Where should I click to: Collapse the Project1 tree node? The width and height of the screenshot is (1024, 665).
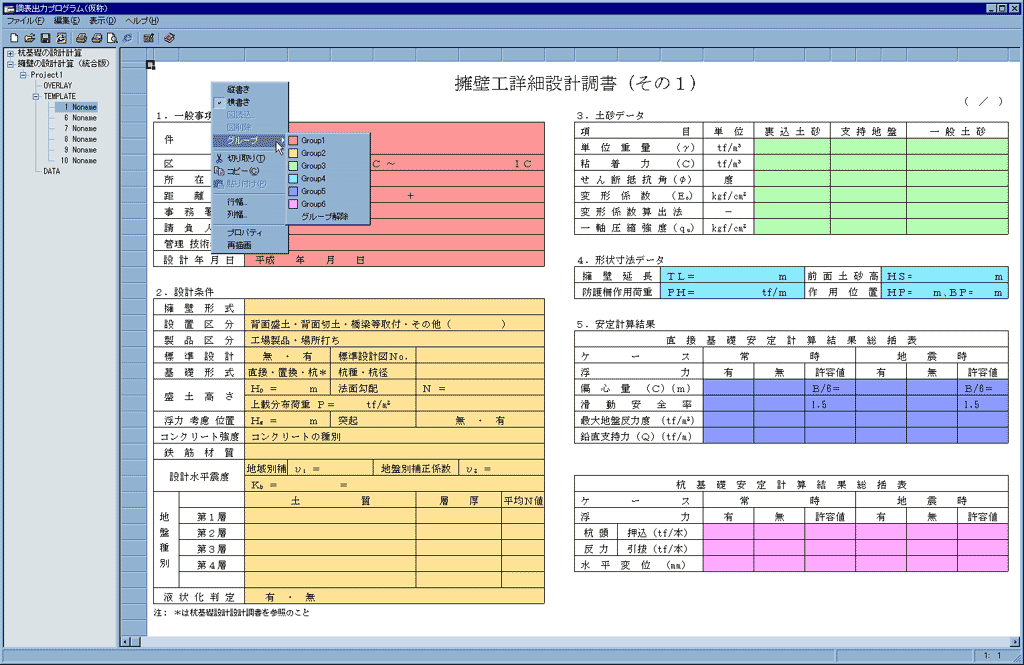tap(22, 75)
